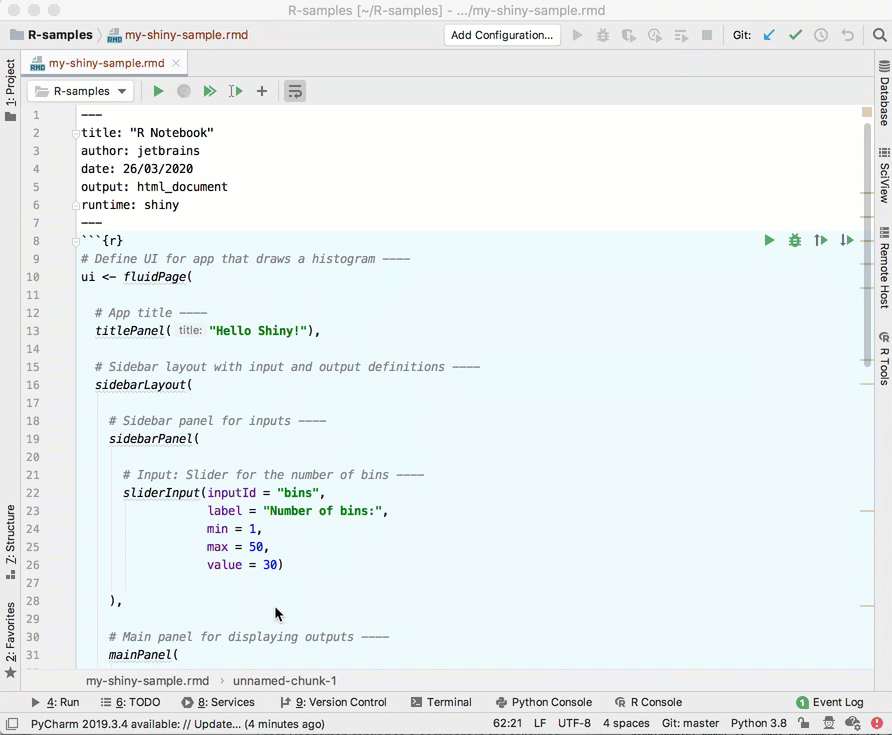This screenshot has height=735, width=892.
Task: Open the Version Control tool window
Action: click(333, 702)
